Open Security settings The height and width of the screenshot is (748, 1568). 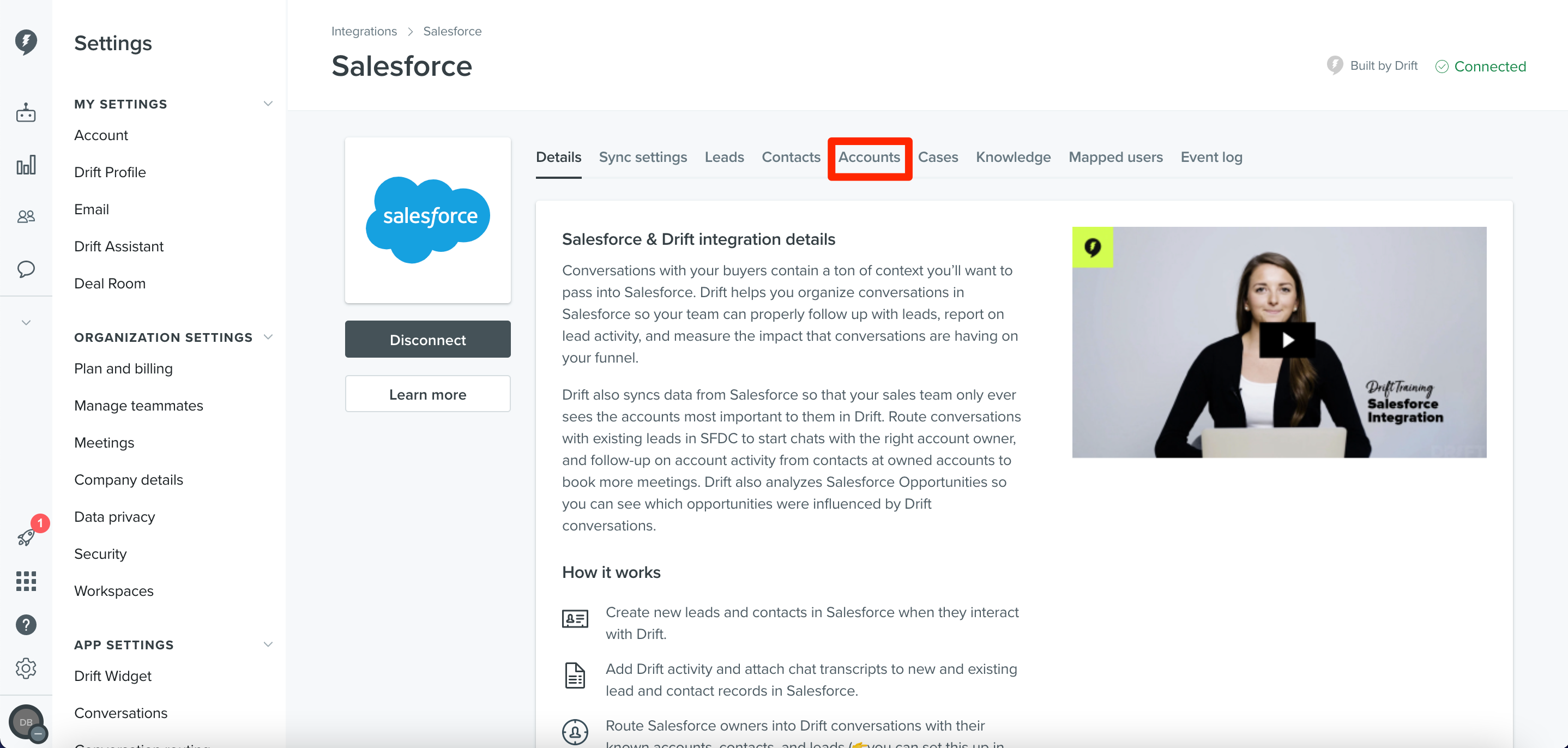click(x=100, y=554)
